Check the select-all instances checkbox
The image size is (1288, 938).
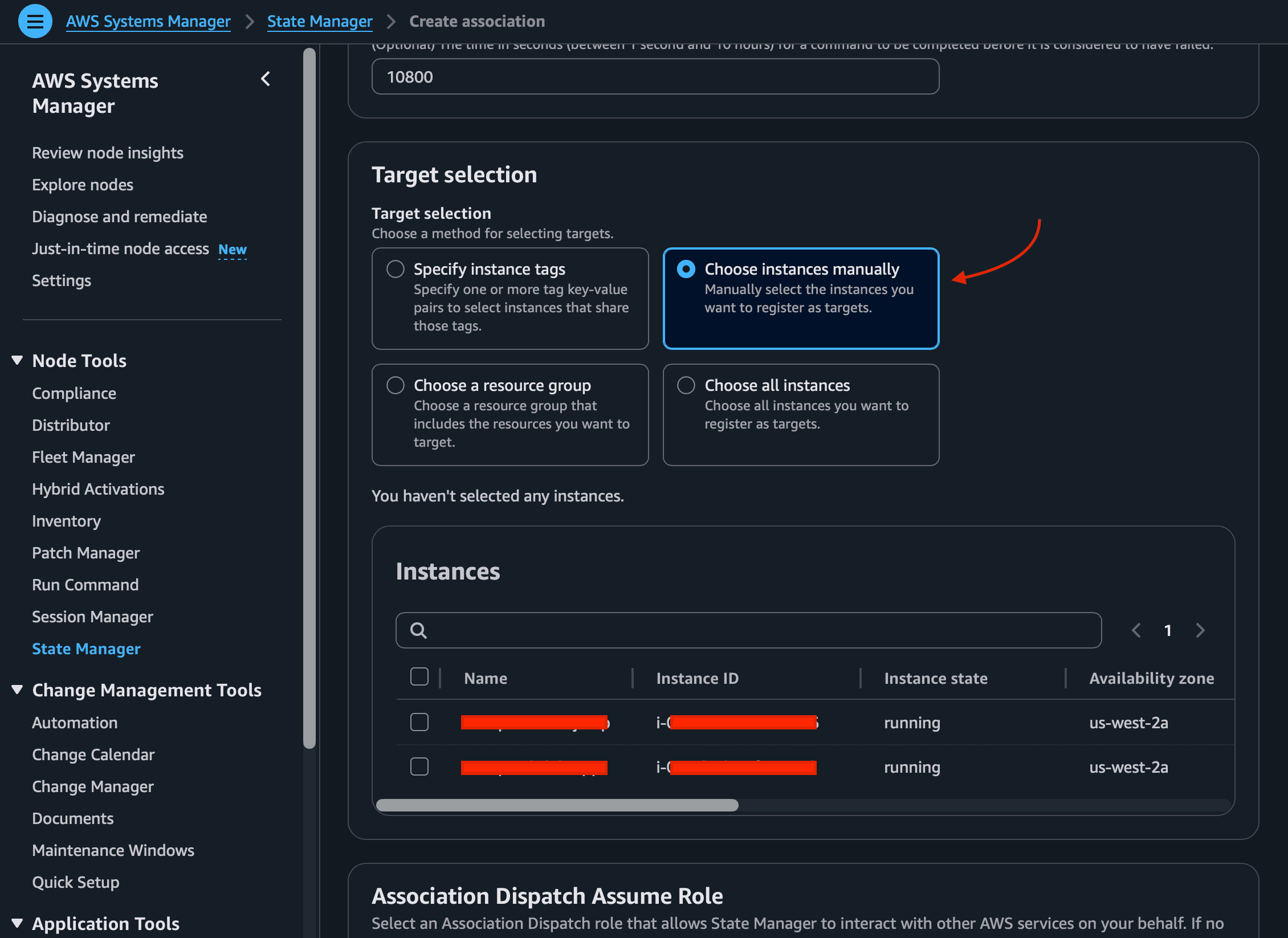coord(419,677)
